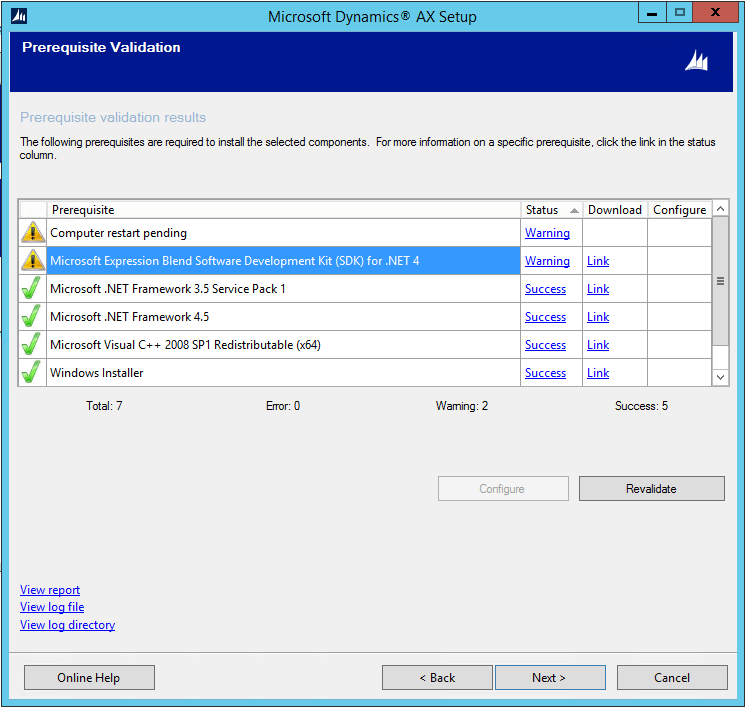Click the Dynamics app icon in the title bar
The width and height of the screenshot is (746, 707).
[20, 16]
